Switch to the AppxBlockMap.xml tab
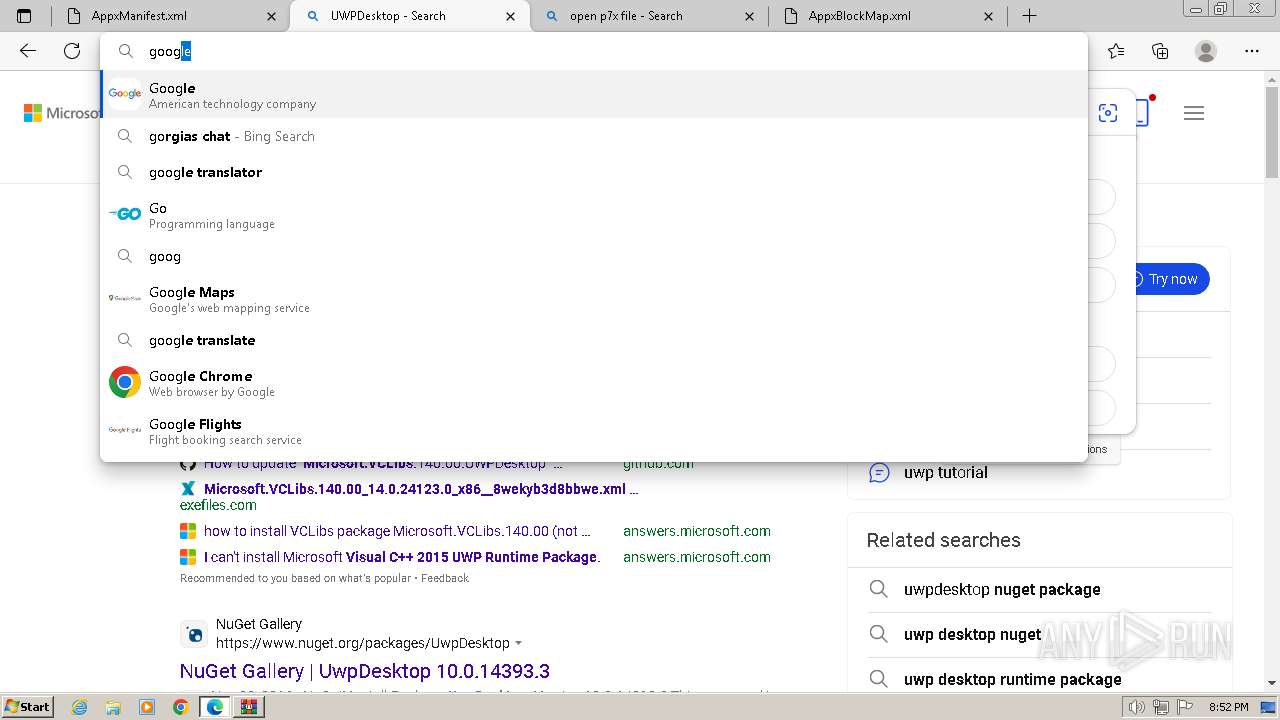The width and height of the screenshot is (1280, 720). point(886,16)
